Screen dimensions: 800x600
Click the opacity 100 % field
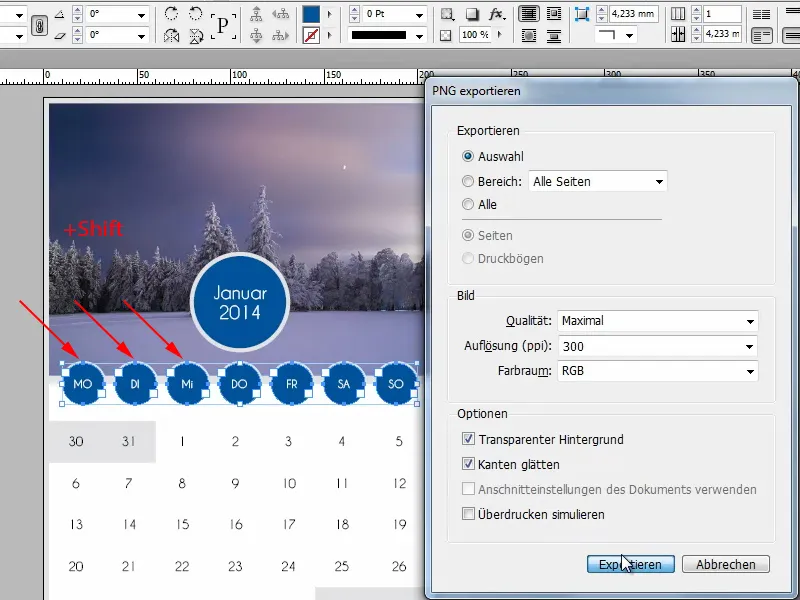pos(475,35)
